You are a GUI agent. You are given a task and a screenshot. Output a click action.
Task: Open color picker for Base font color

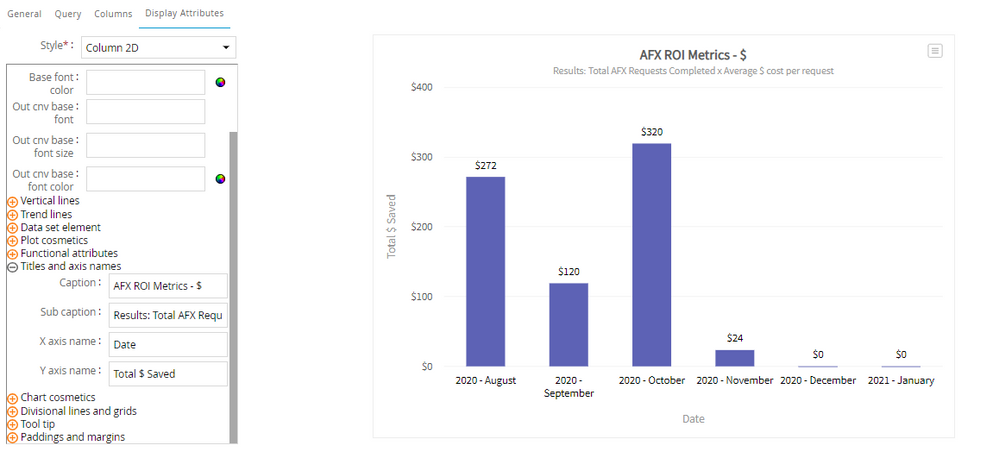(x=220, y=82)
